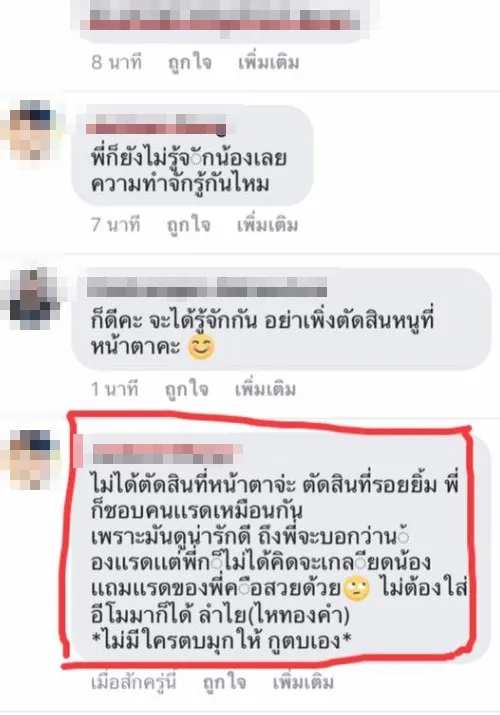Open เพิ่มเติม under the เมื่อสักครู่นี้ comment
This screenshot has width=500, height=715.
(x=303, y=682)
